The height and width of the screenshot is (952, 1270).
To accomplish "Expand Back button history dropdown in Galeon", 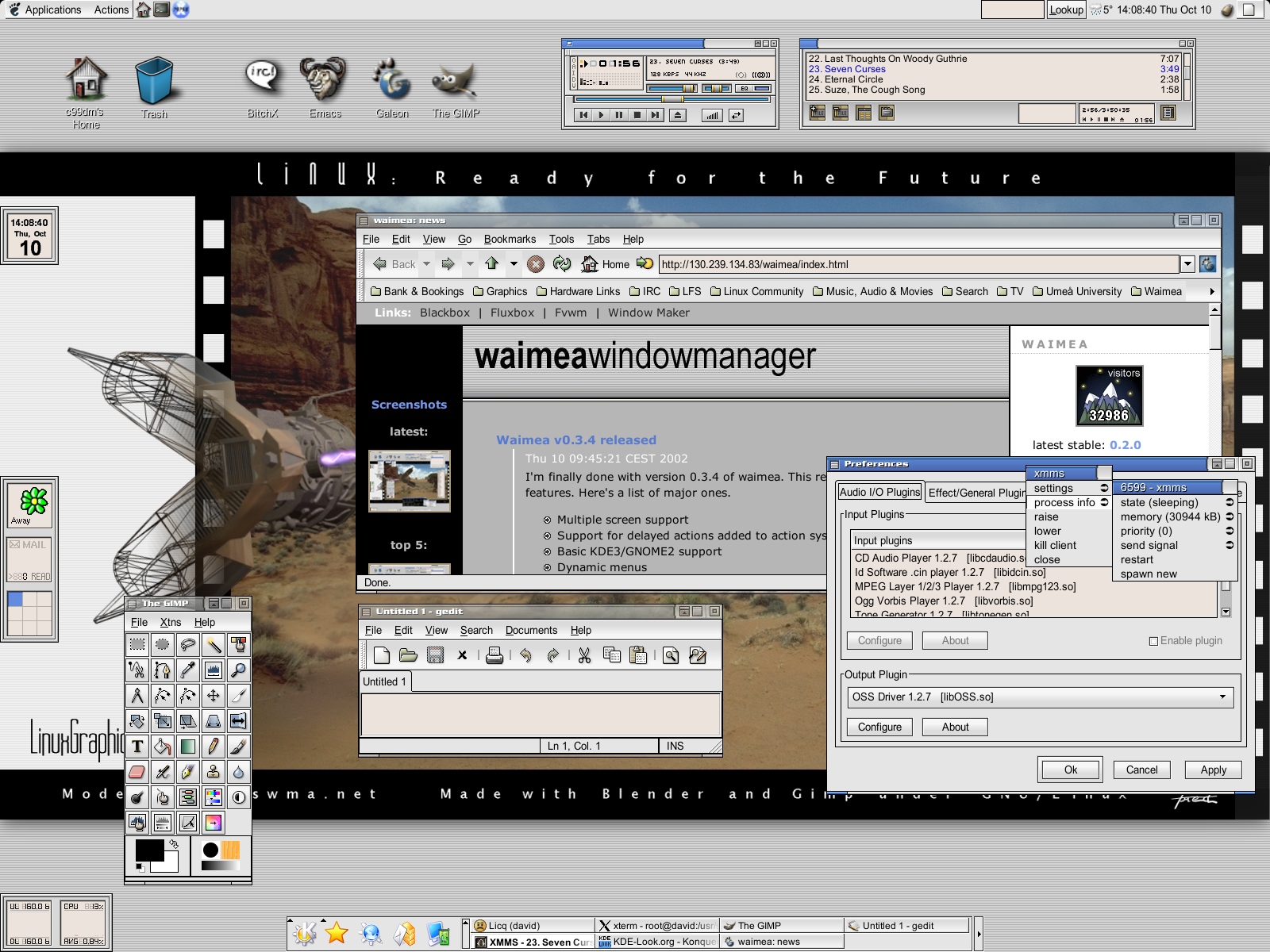I will pos(427,264).
